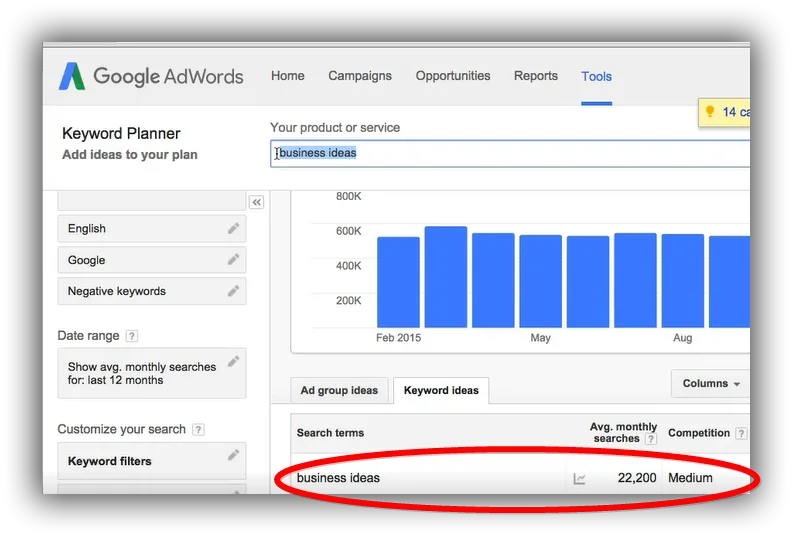Image resolution: width=792 pixels, height=536 pixels.
Task: Open the Columns dropdown
Action: 711,383
